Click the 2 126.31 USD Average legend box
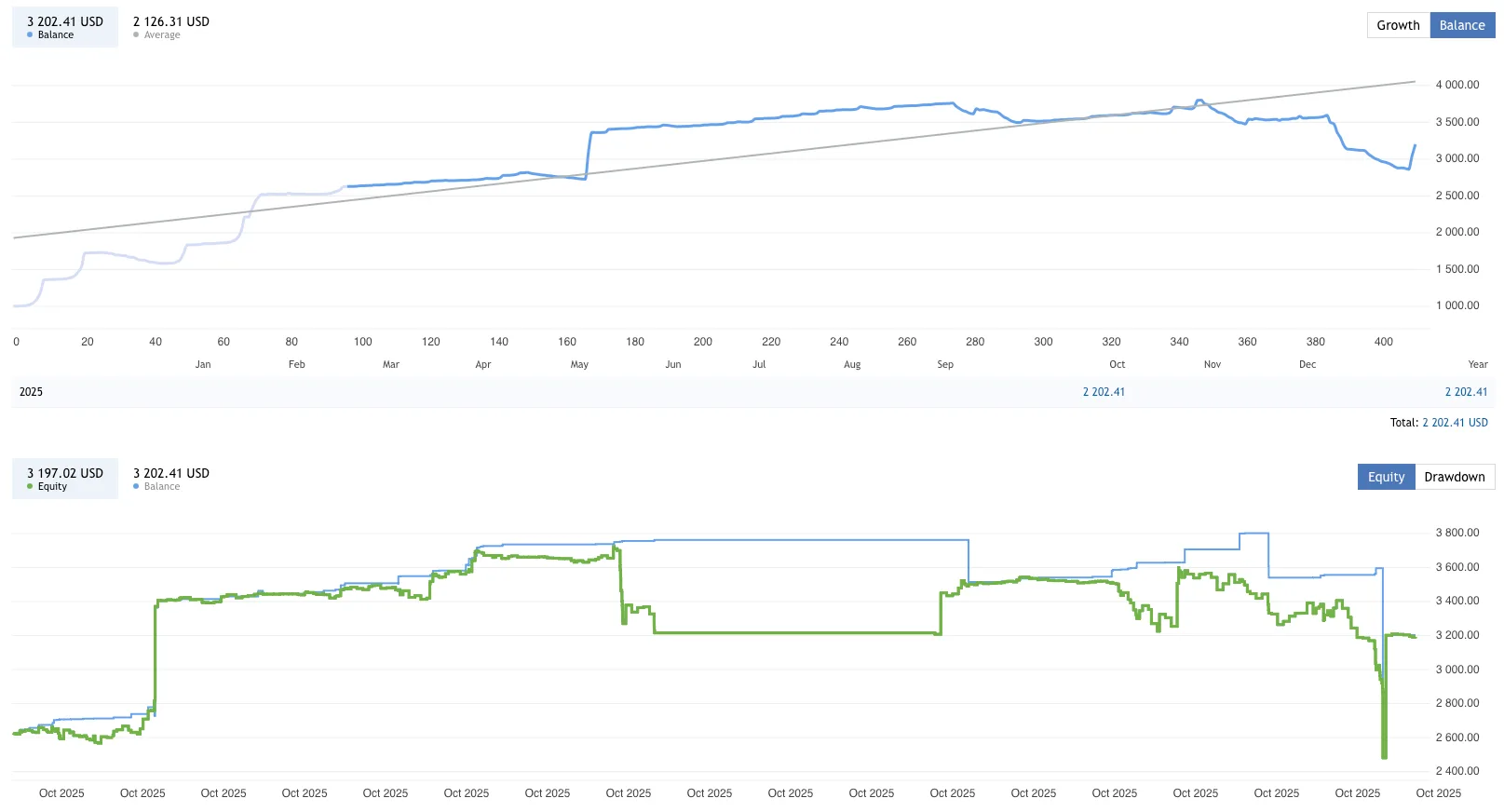 pyautogui.click(x=170, y=26)
